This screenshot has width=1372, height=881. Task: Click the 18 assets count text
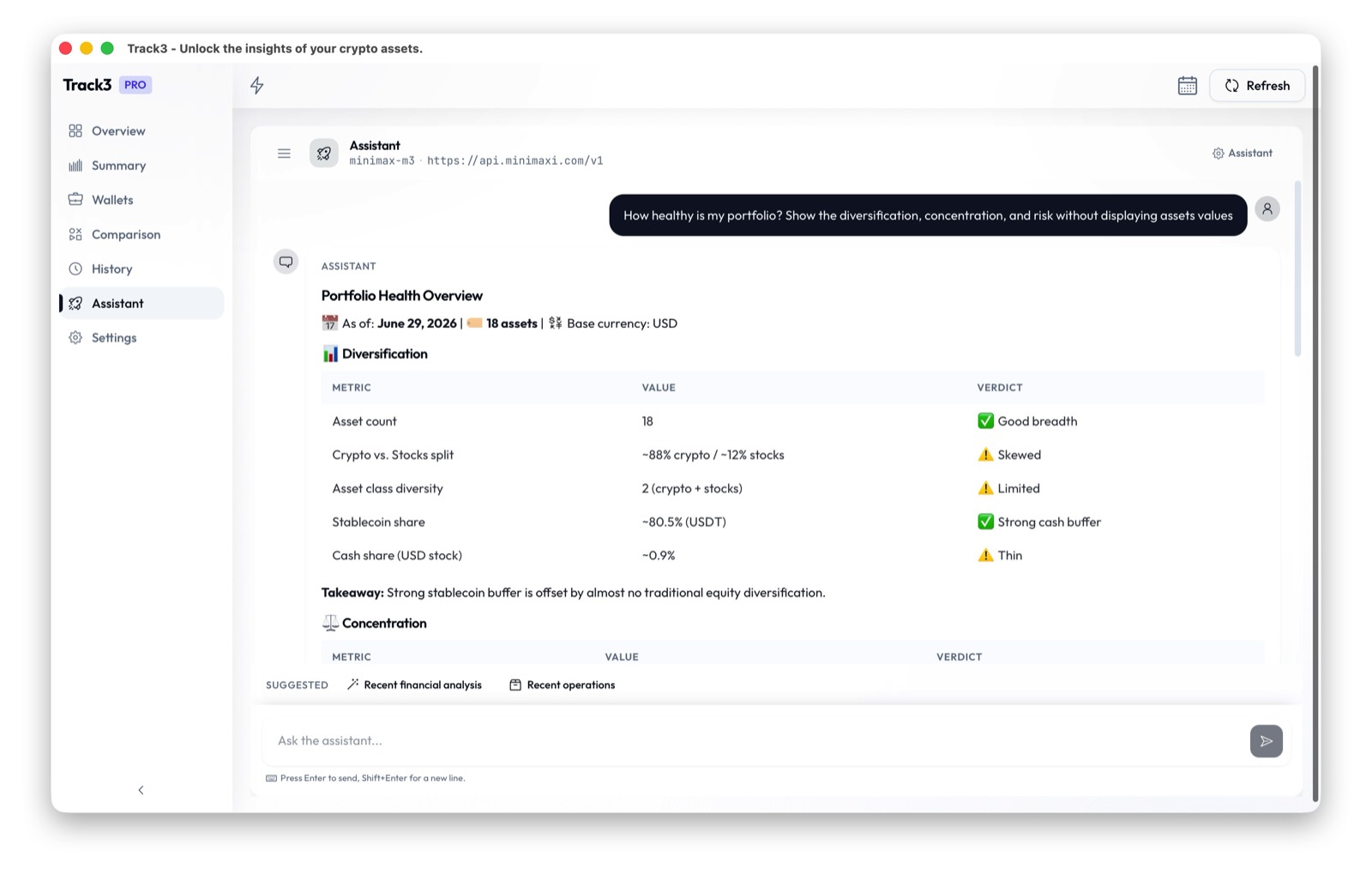[x=511, y=323]
